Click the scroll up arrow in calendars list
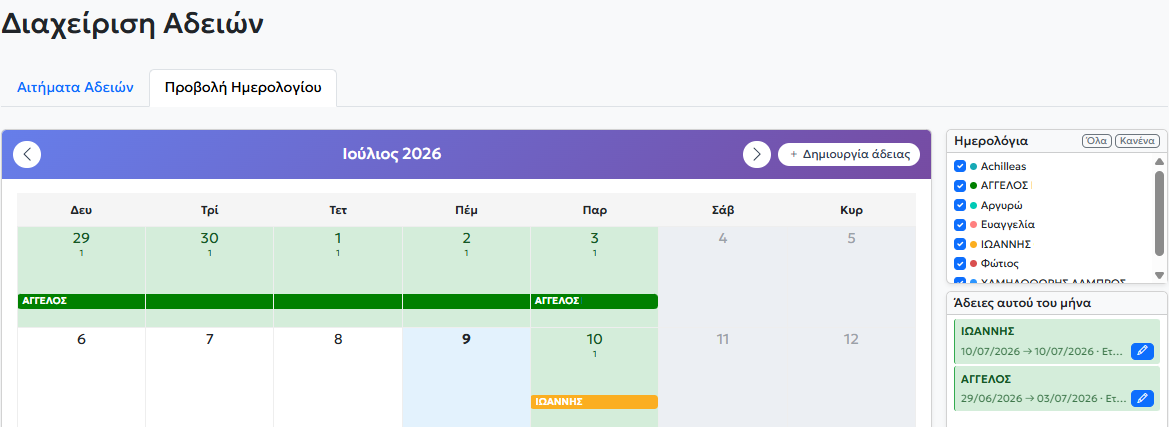 click(1159, 162)
